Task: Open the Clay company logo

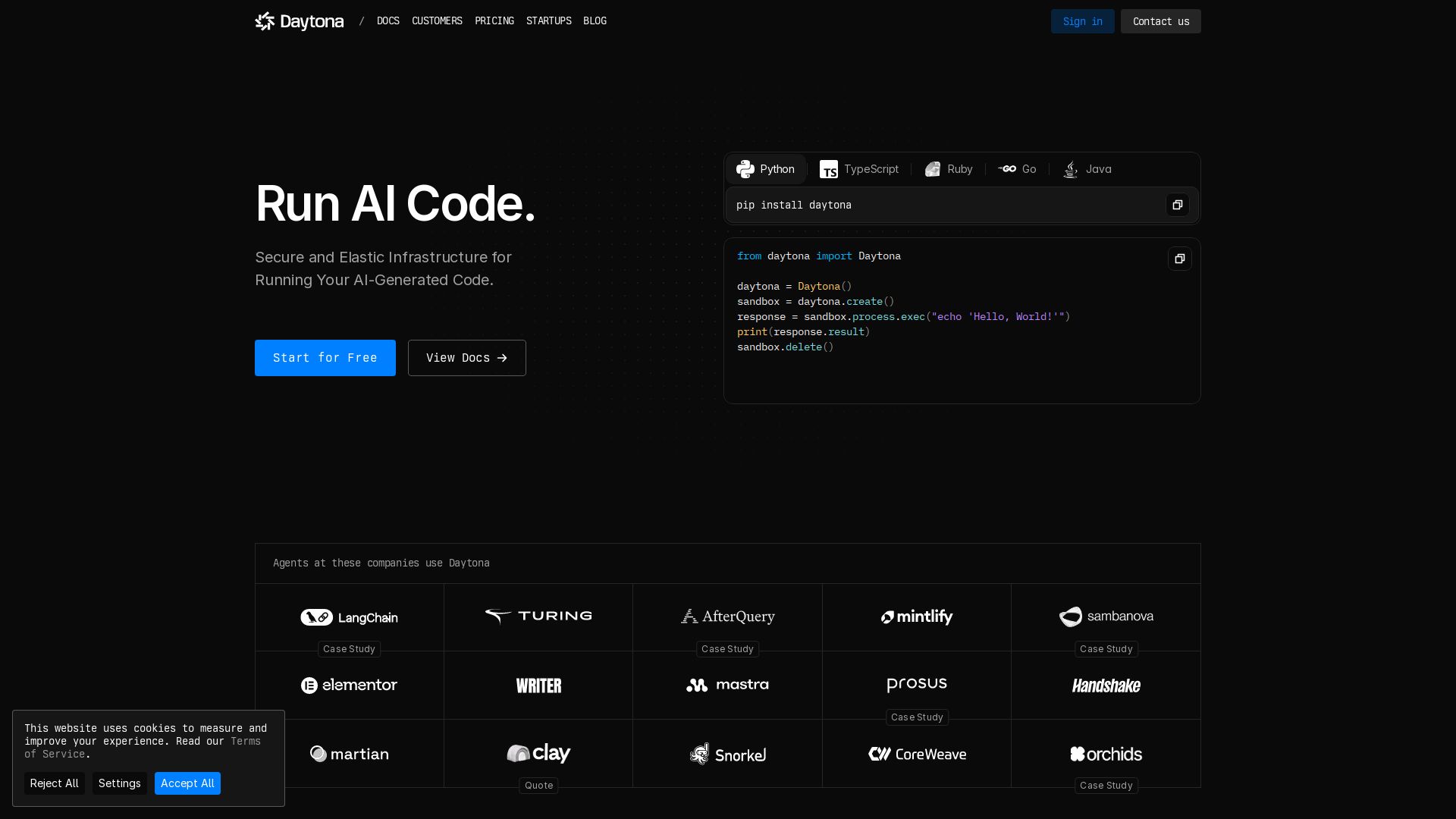Action: (538, 753)
